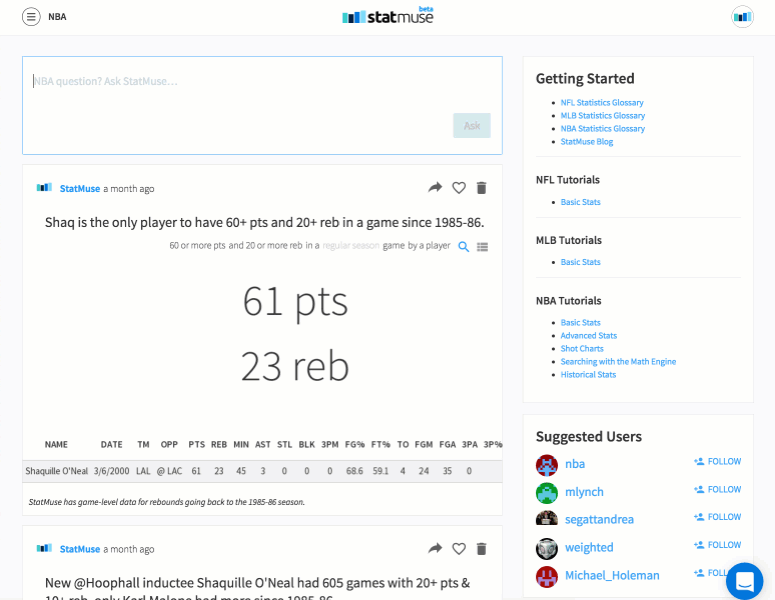This screenshot has height=600, width=775.
Task: Click the '@ LAC' opponent cell
Action: [x=169, y=471]
